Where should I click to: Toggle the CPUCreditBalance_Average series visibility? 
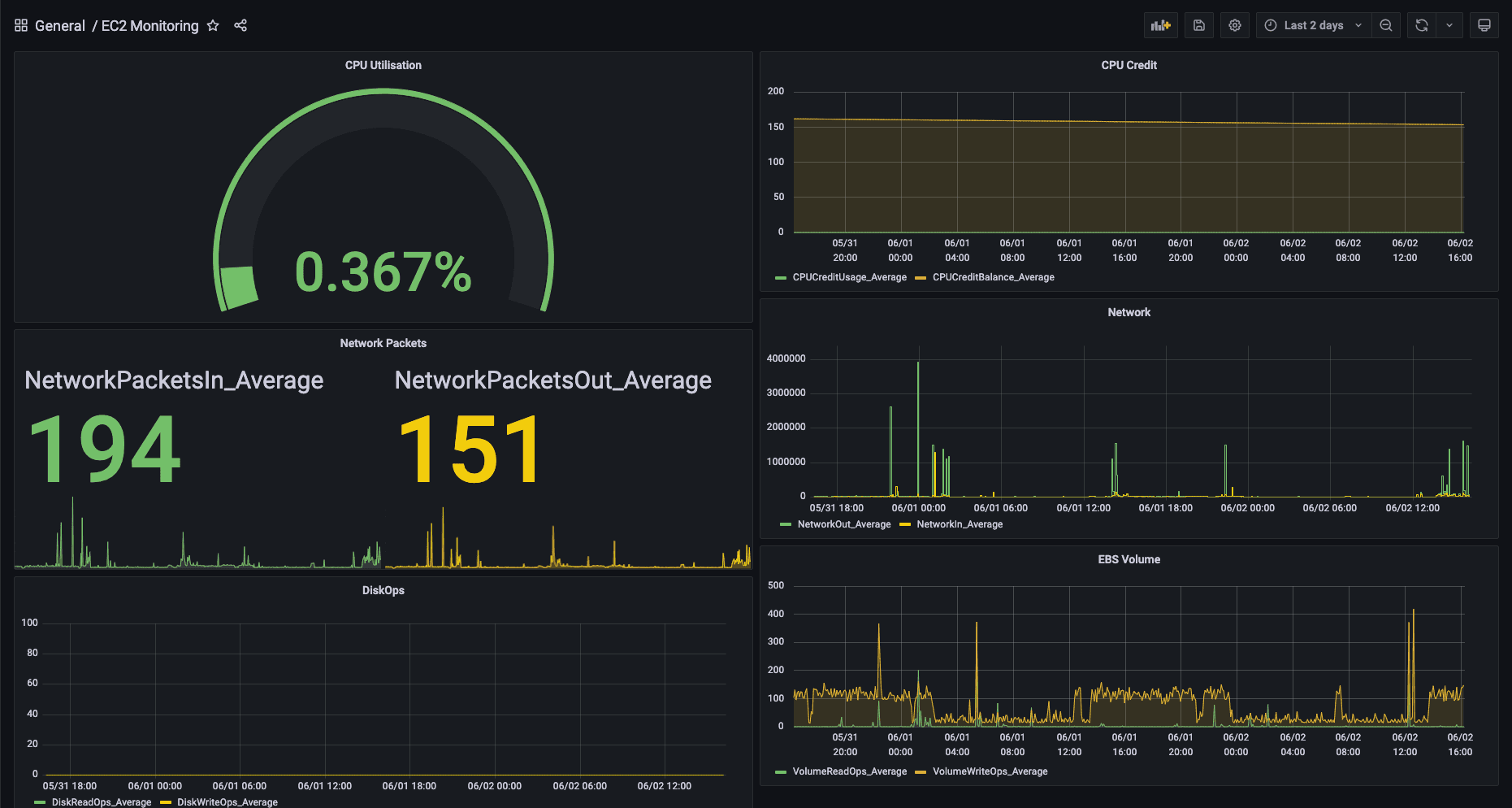(x=992, y=277)
